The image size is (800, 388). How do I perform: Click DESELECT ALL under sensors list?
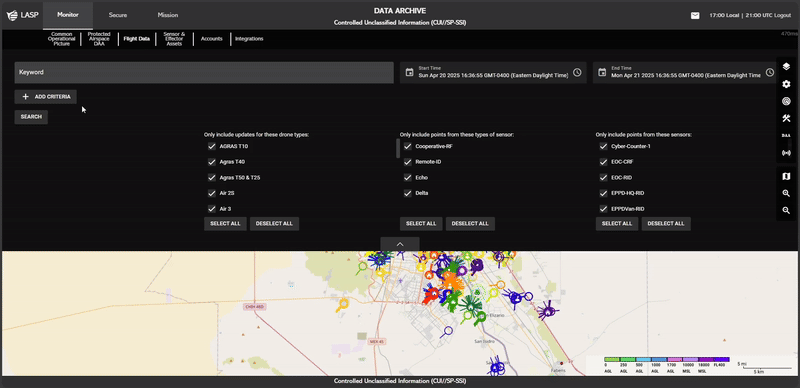[666, 224]
